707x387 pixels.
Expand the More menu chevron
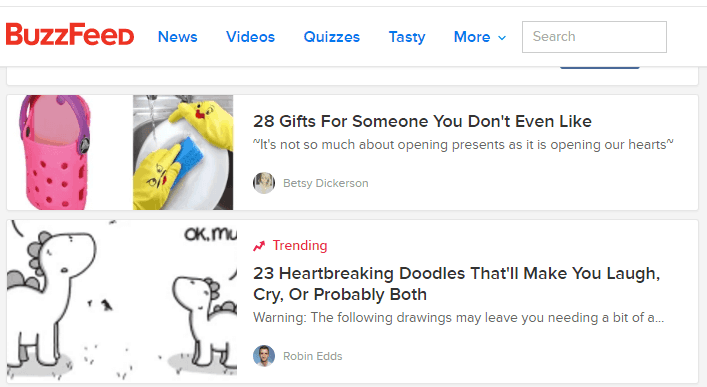click(502, 38)
